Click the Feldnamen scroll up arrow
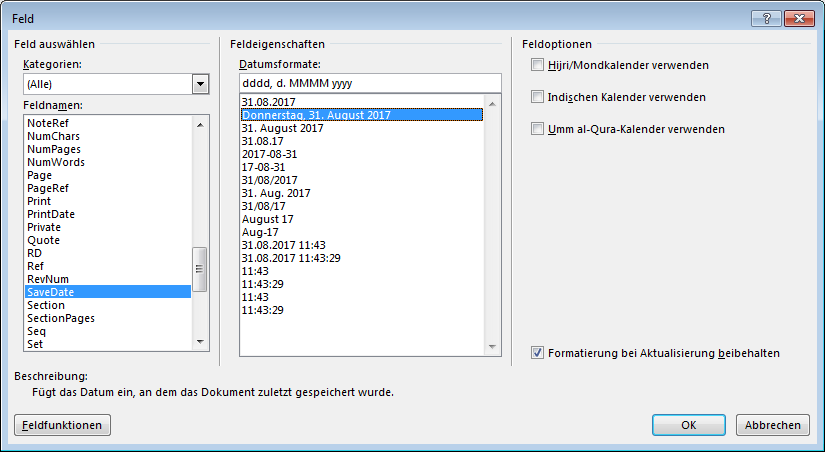 [200, 125]
